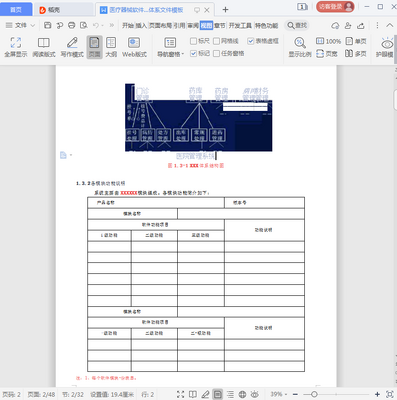Click status bar writing mode pen icon

point(205,394)
